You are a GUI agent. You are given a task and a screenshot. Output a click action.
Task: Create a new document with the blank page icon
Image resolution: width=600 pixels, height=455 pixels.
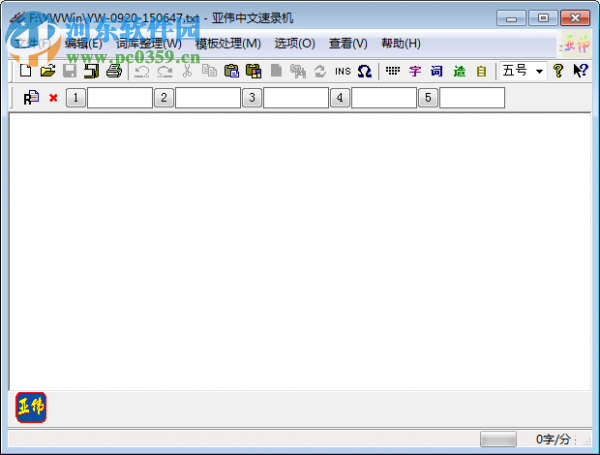tap(26, 71)
